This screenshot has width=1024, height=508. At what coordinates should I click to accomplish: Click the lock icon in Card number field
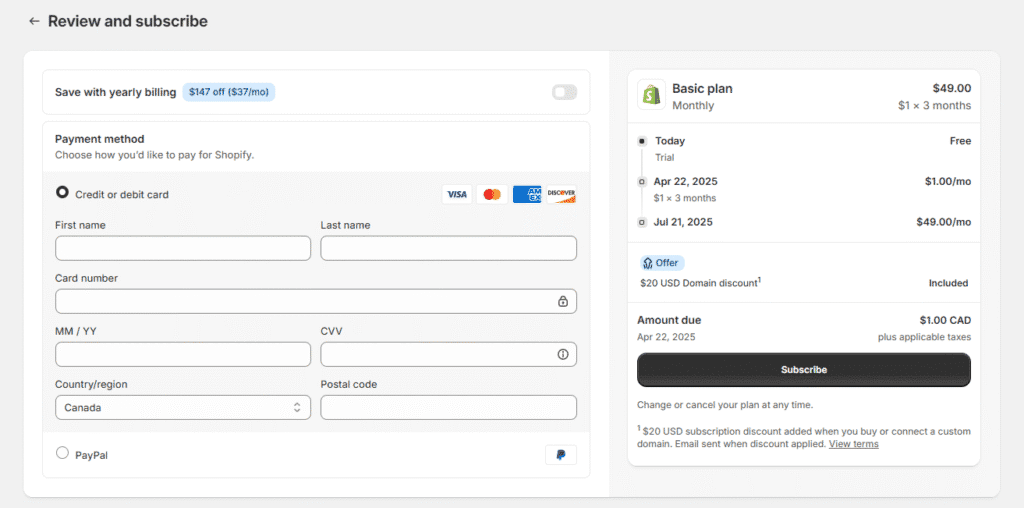coord(563,302)
